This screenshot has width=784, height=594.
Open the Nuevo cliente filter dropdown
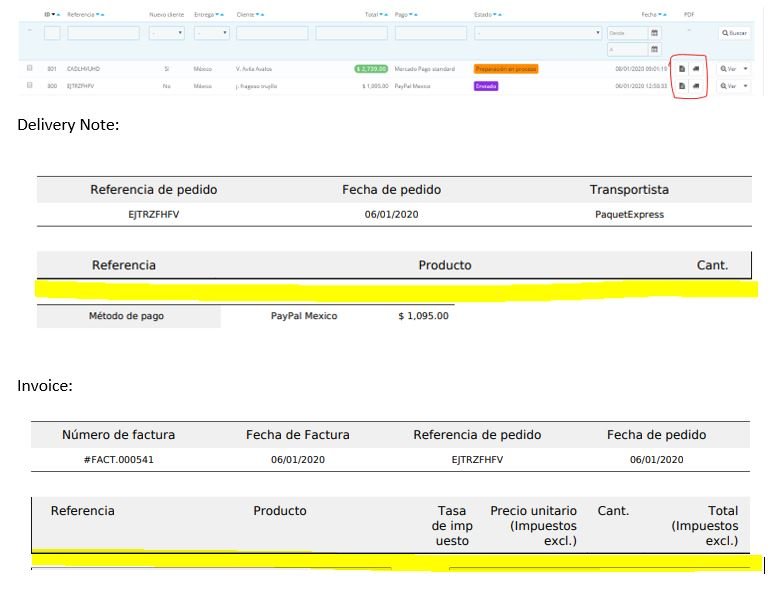[166, 33]
